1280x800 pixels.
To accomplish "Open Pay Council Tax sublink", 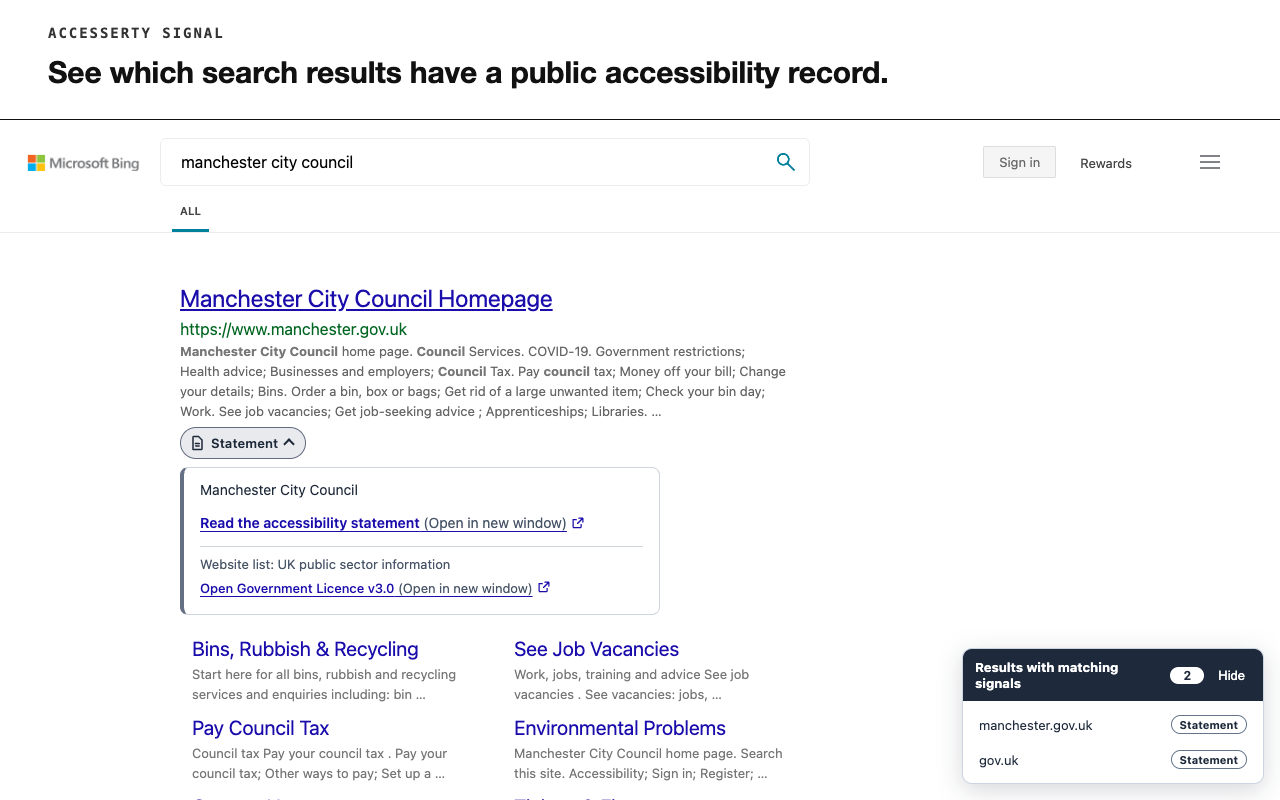I will tap(260, 728).
